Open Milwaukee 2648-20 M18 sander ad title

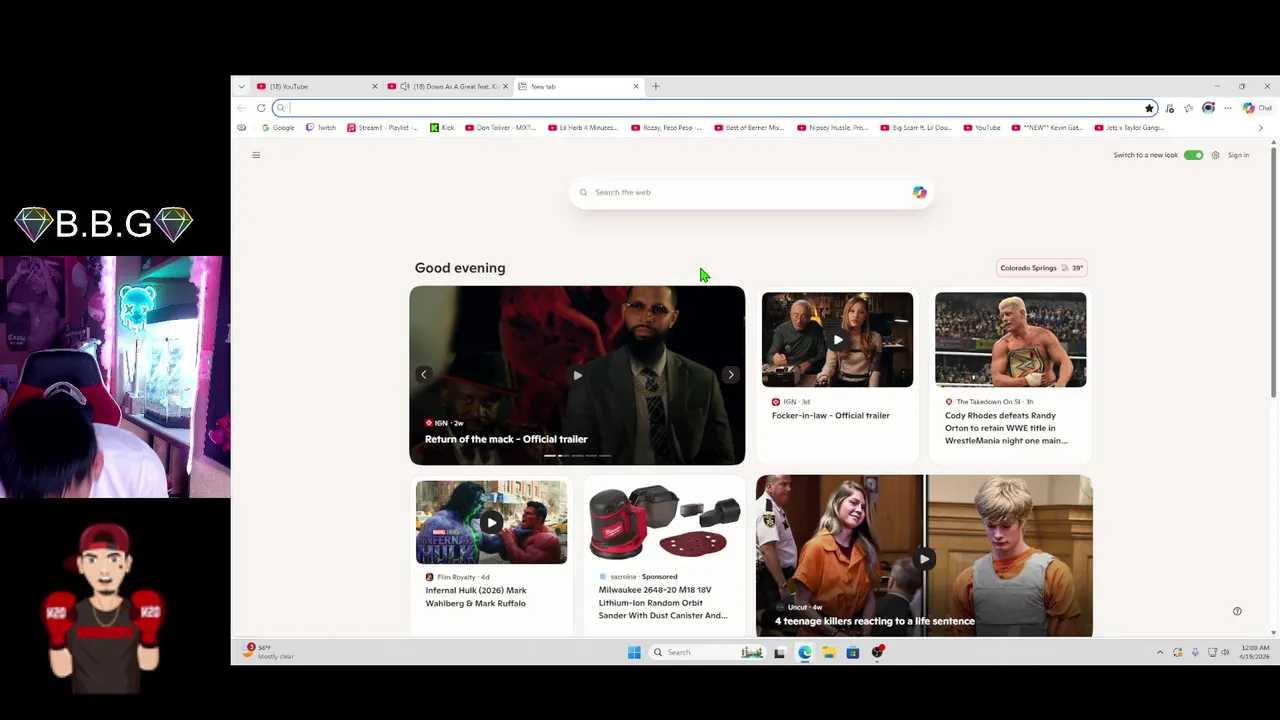663,603
